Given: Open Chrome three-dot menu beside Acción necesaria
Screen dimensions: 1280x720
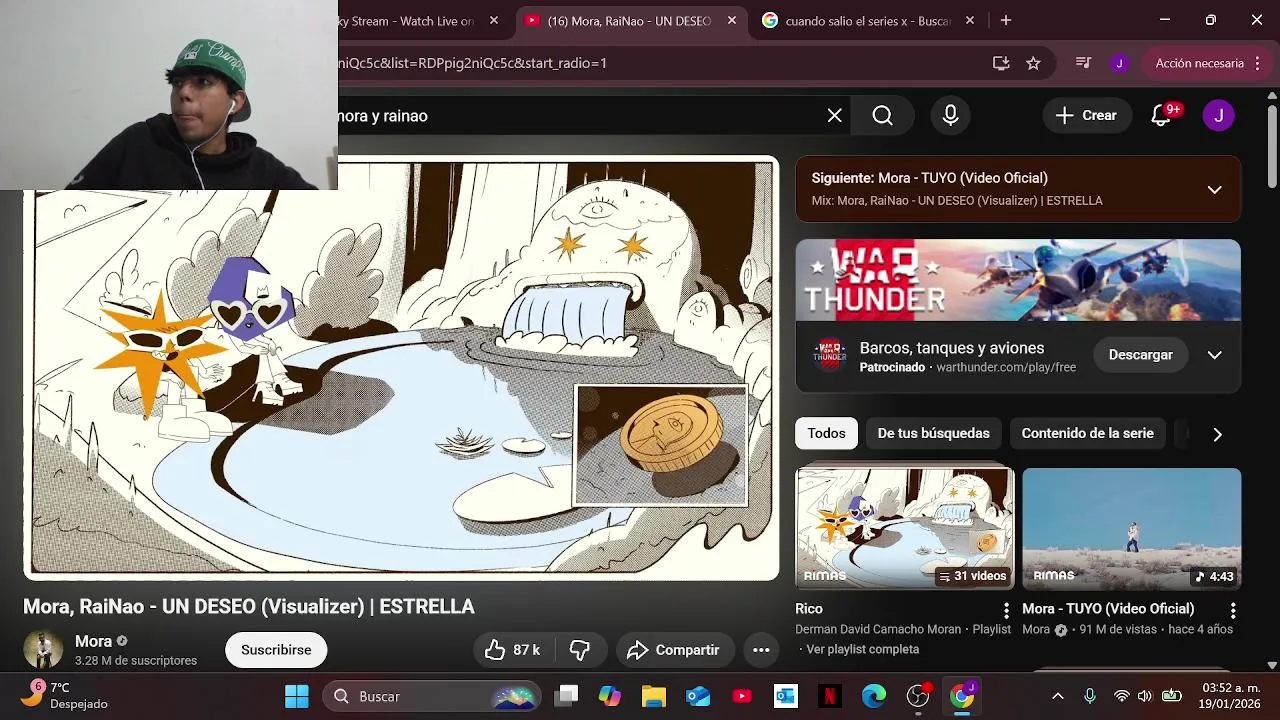Looking at the screenshot, I should click(x=1258, y=63).
